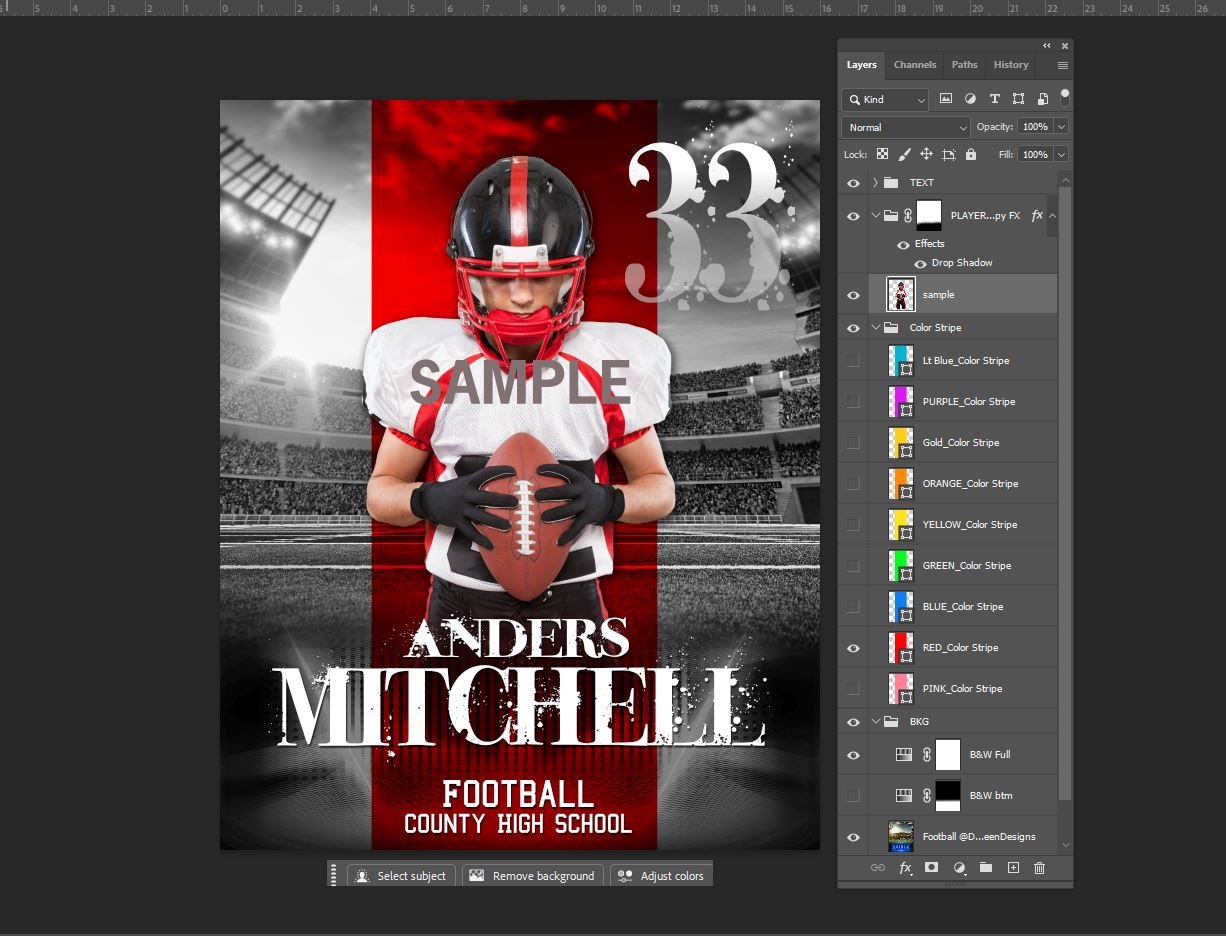Open Add layer style fx menu at bottom
Screen dimensions: 1226x936
coord(905,868)
